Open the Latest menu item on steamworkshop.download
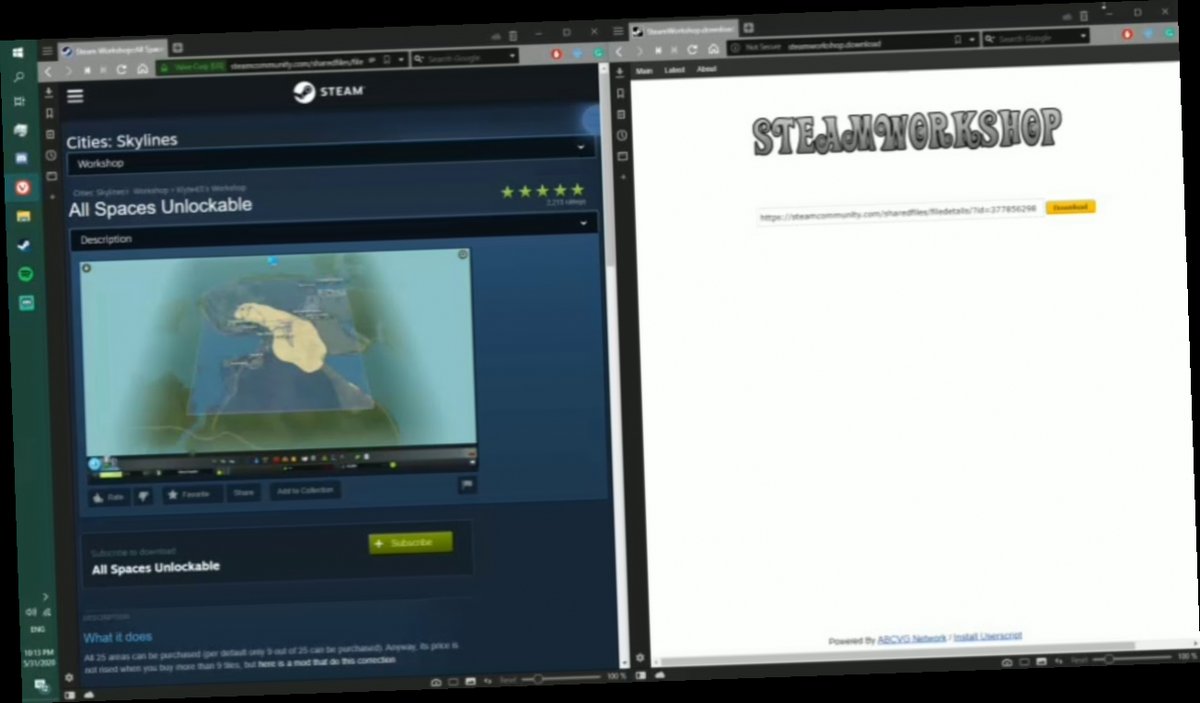Screen dimensions: 1200x703 pos(675,70)
